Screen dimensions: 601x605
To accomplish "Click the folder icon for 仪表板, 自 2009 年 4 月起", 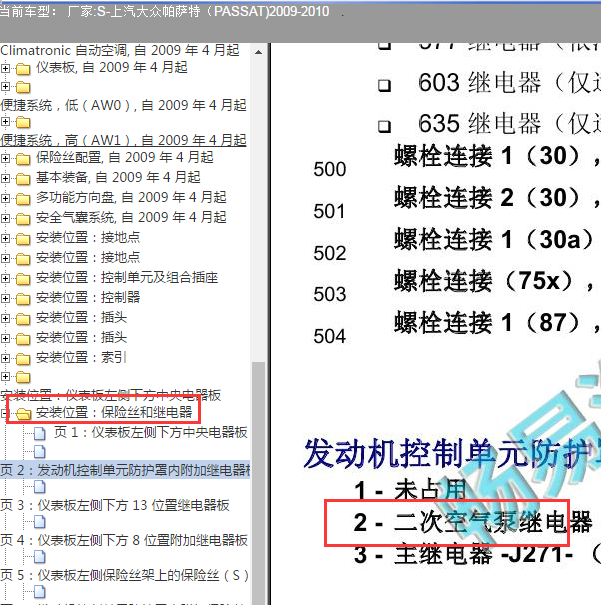I will point(23,69).
